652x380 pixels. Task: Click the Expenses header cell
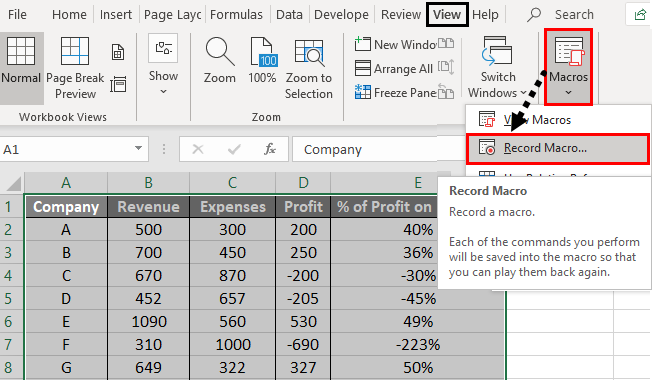[x=232, y=207]
